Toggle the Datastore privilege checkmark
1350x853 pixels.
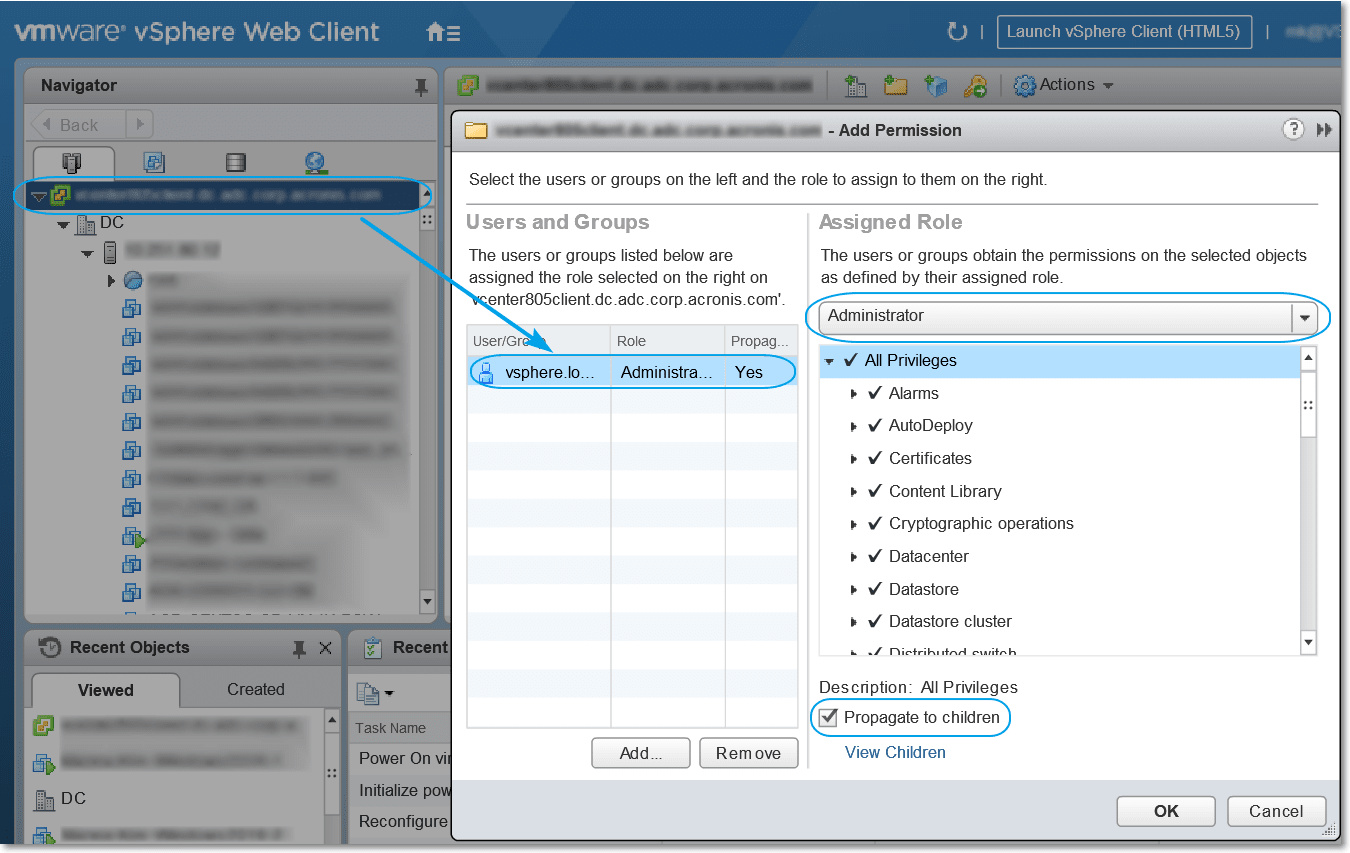[x=875, y=589]
